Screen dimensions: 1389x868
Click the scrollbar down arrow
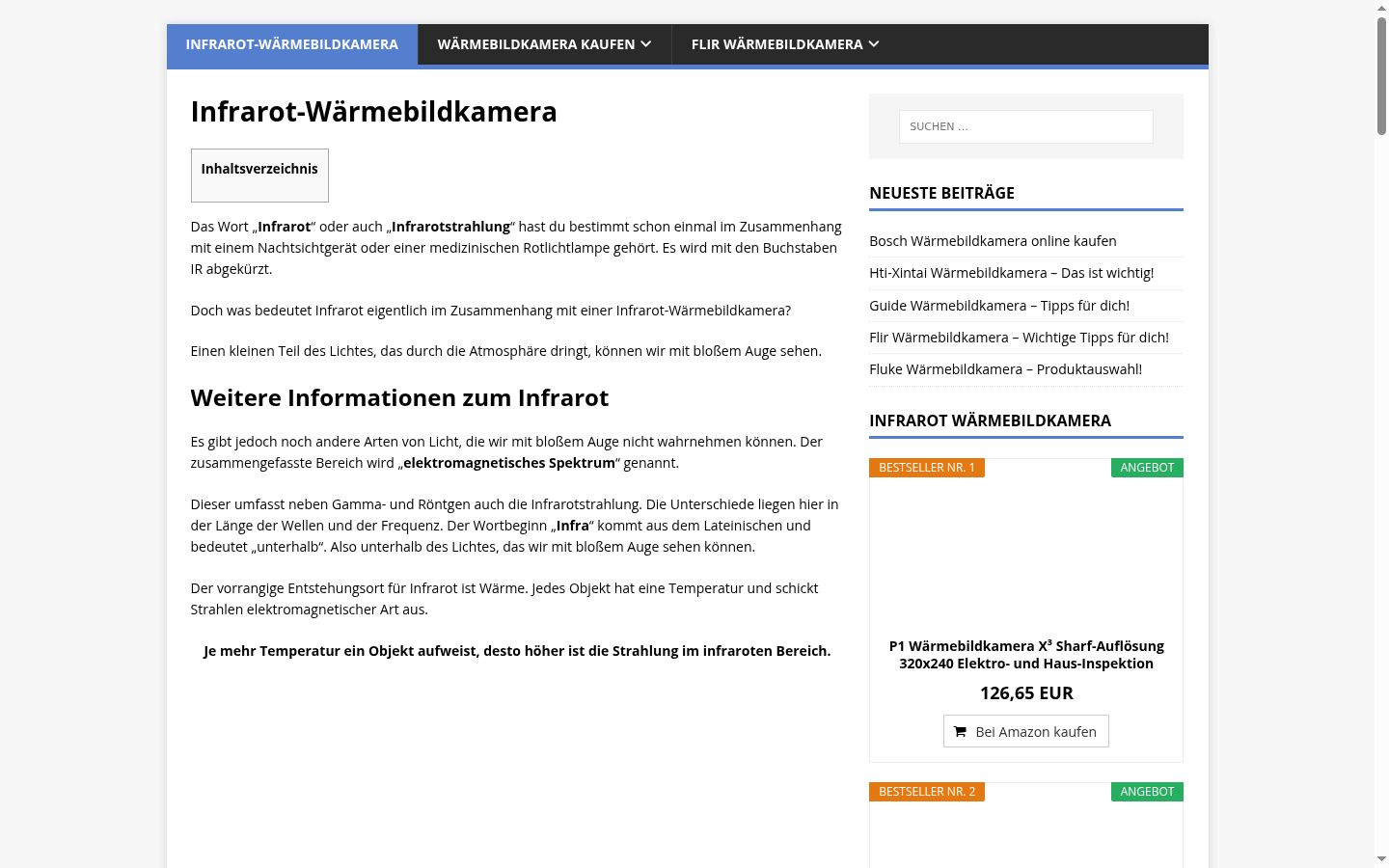1381,859
